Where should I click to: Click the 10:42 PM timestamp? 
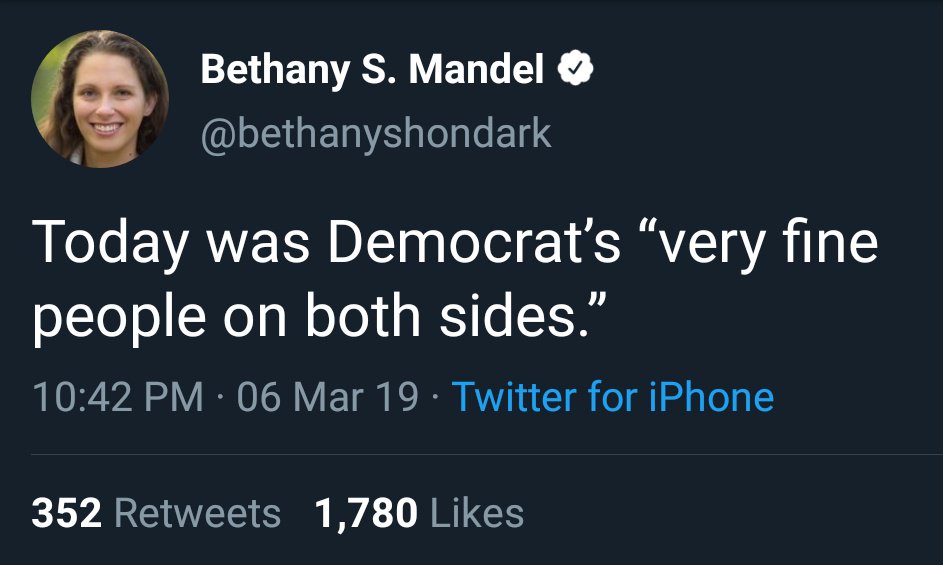click(118, 396)
